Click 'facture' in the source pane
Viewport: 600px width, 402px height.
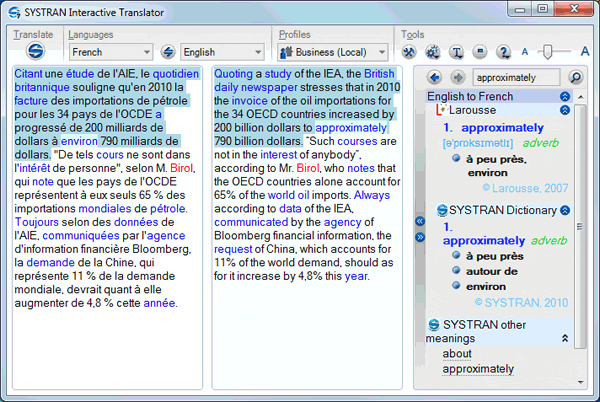(x=31, y=101)
